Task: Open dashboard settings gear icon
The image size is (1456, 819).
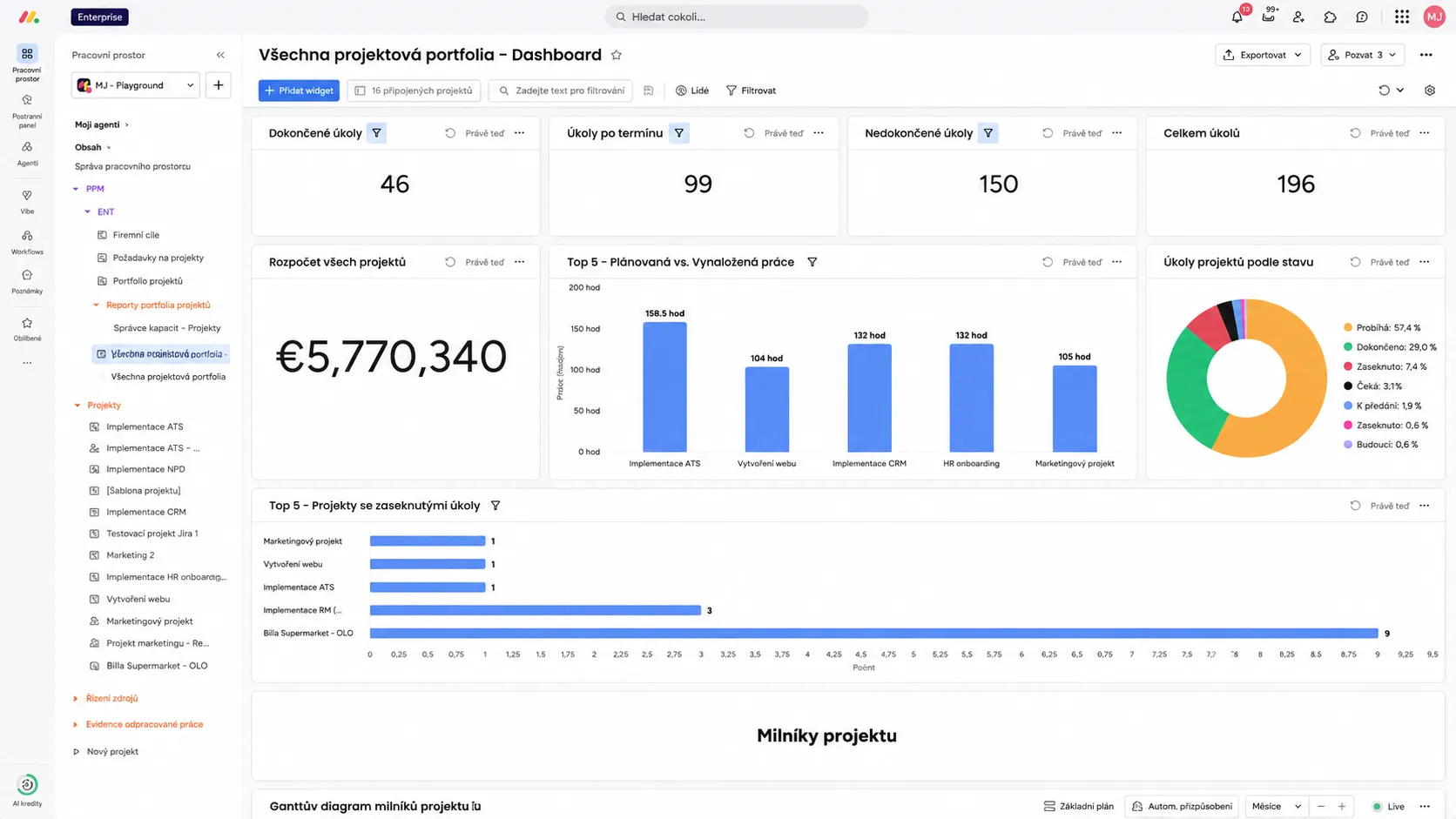Action: (x=1430, y=91)
